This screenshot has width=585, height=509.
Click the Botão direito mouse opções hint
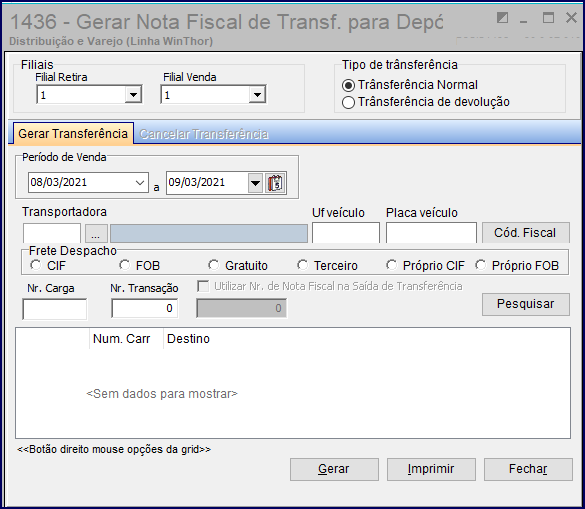tap(114, 449)
